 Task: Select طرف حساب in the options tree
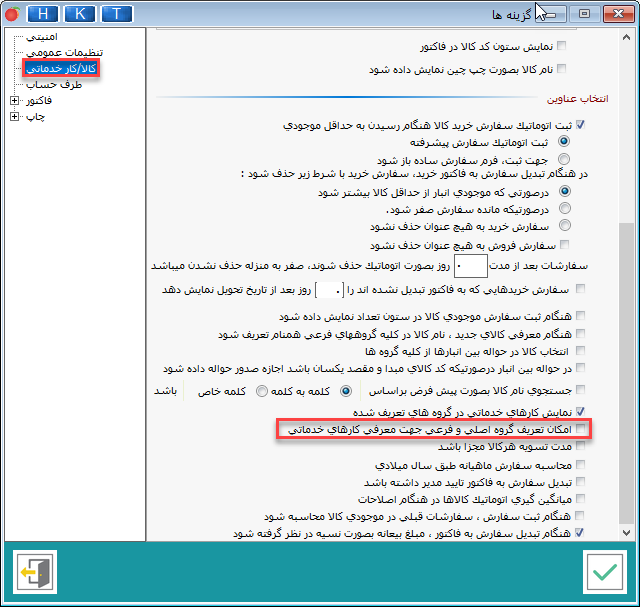pyautogui.click(x=54, y=84)
